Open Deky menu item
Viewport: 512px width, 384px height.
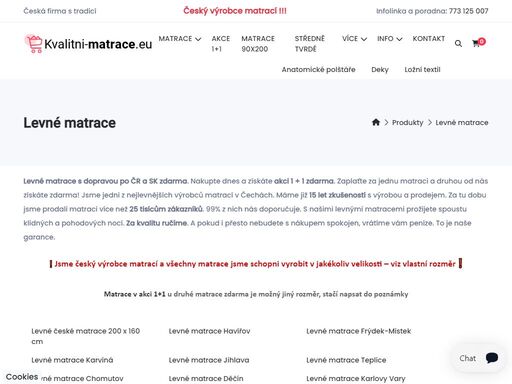(x=380, y=70)
